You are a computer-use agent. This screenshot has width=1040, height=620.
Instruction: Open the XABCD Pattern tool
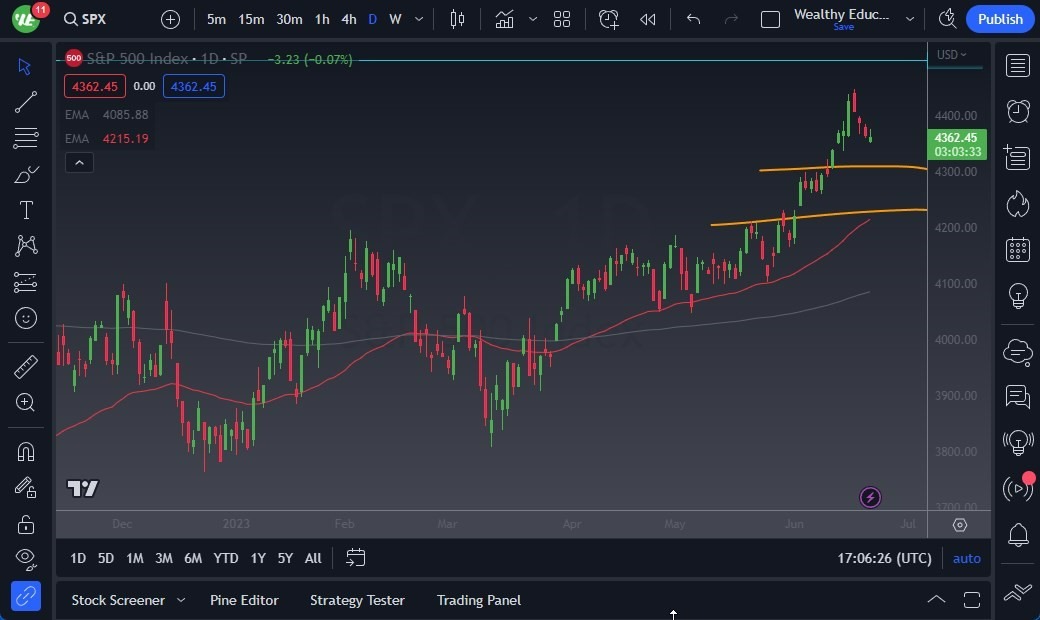(x=26, y=246)
